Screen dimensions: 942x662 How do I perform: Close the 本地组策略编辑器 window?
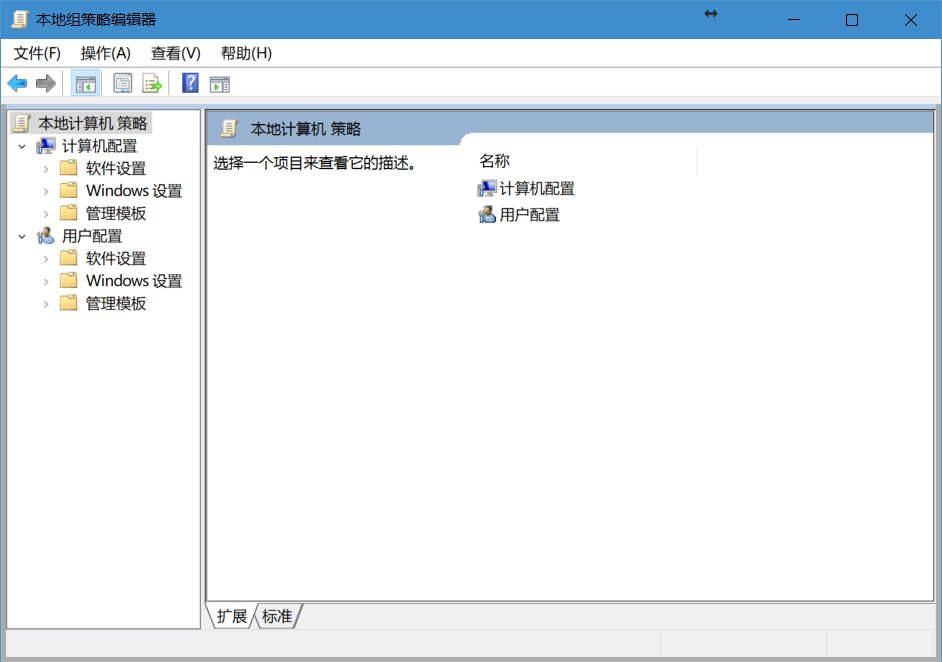tap(910, 20)
